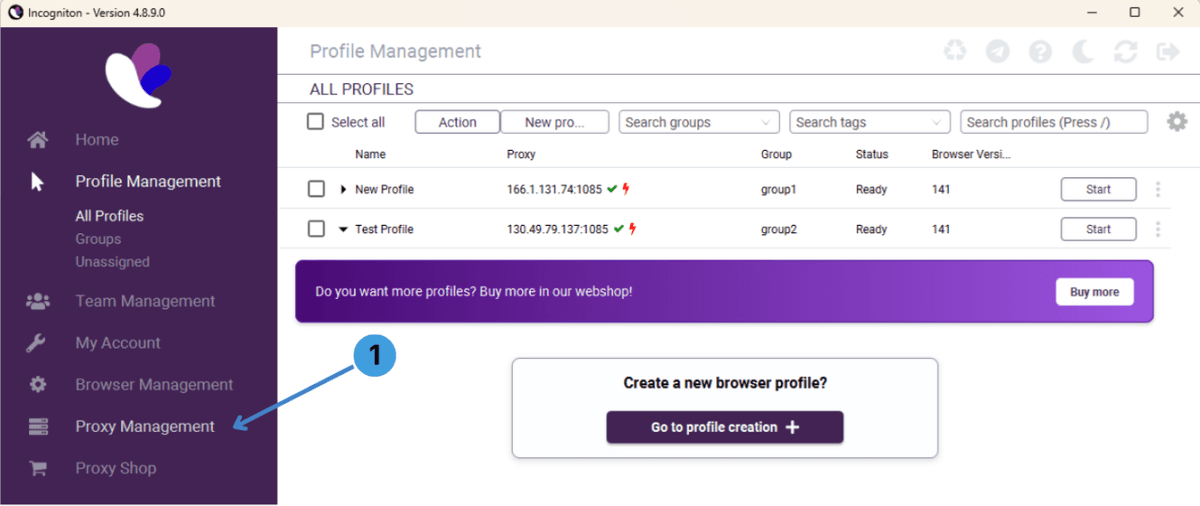
Task: Sort by Proxy column header
Action: (521, 155)
